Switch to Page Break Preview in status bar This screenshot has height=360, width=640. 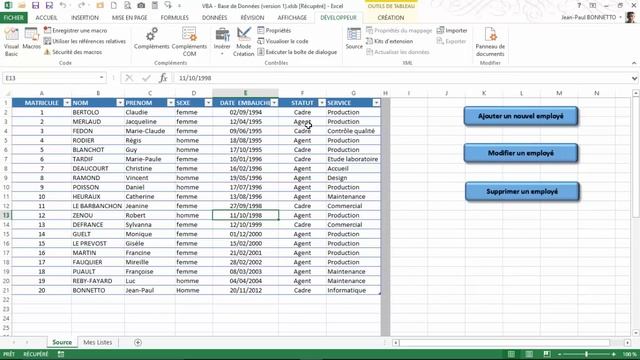tap(547, 354)
